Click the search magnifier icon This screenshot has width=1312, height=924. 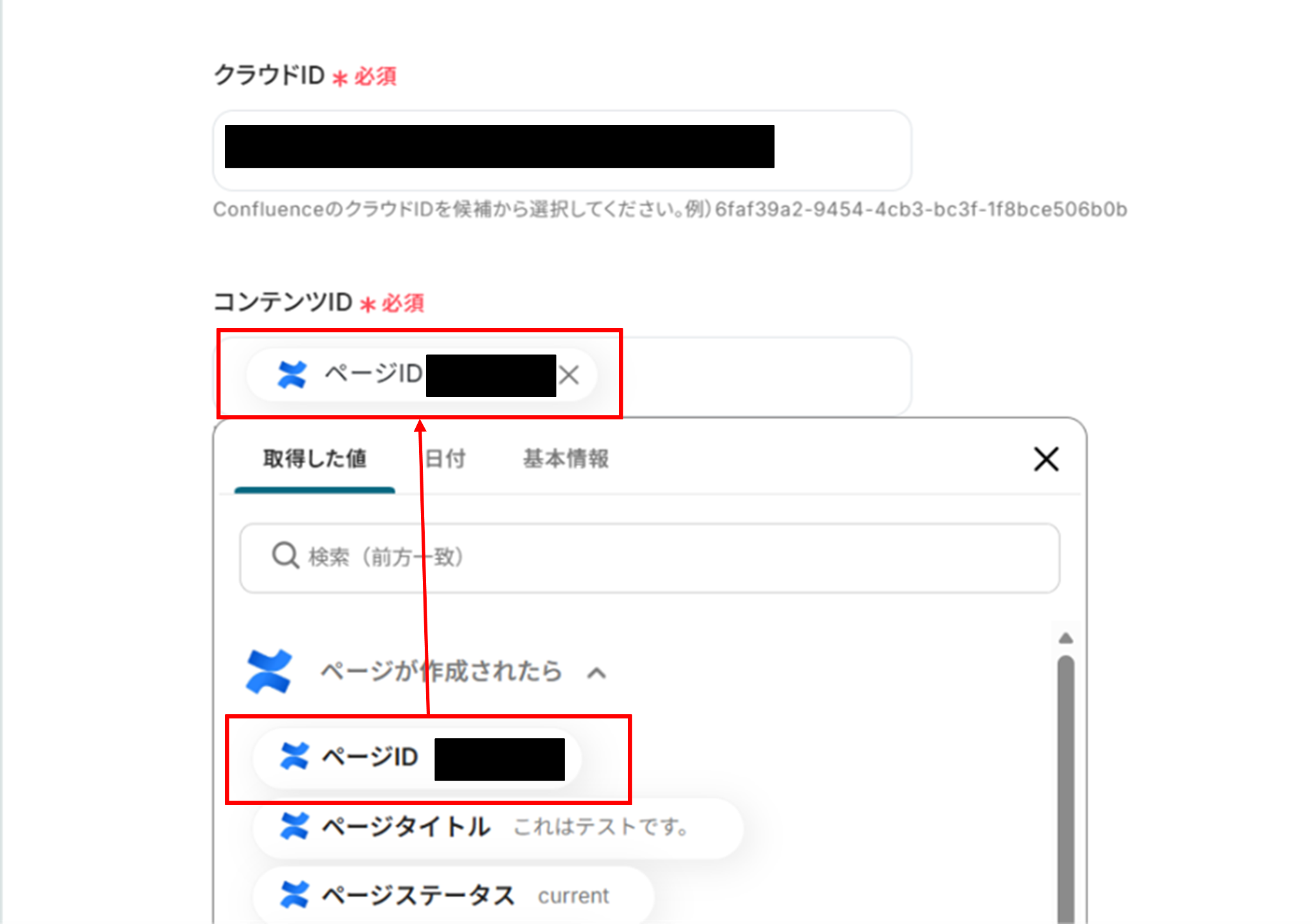(285, 556)
